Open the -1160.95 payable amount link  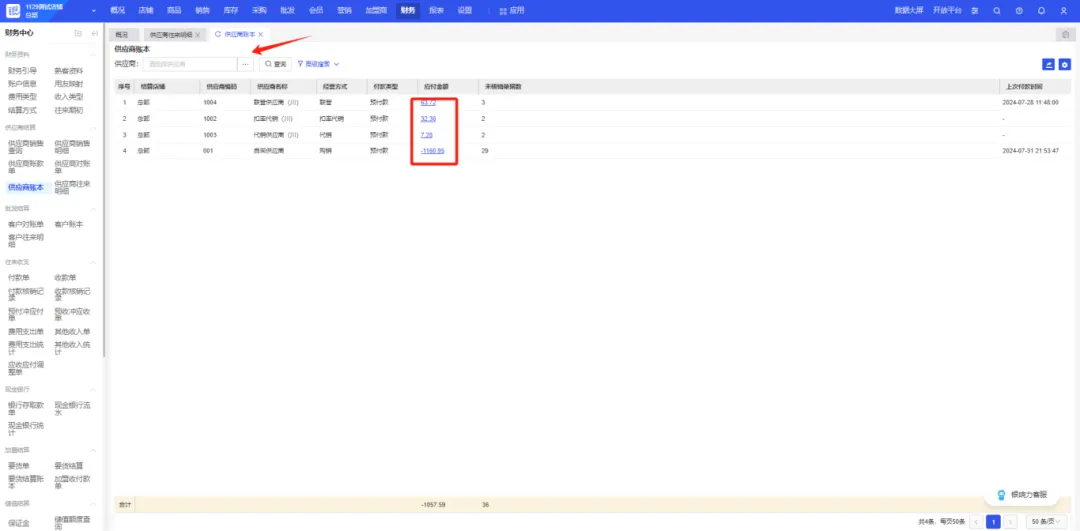tap(433, 150)
